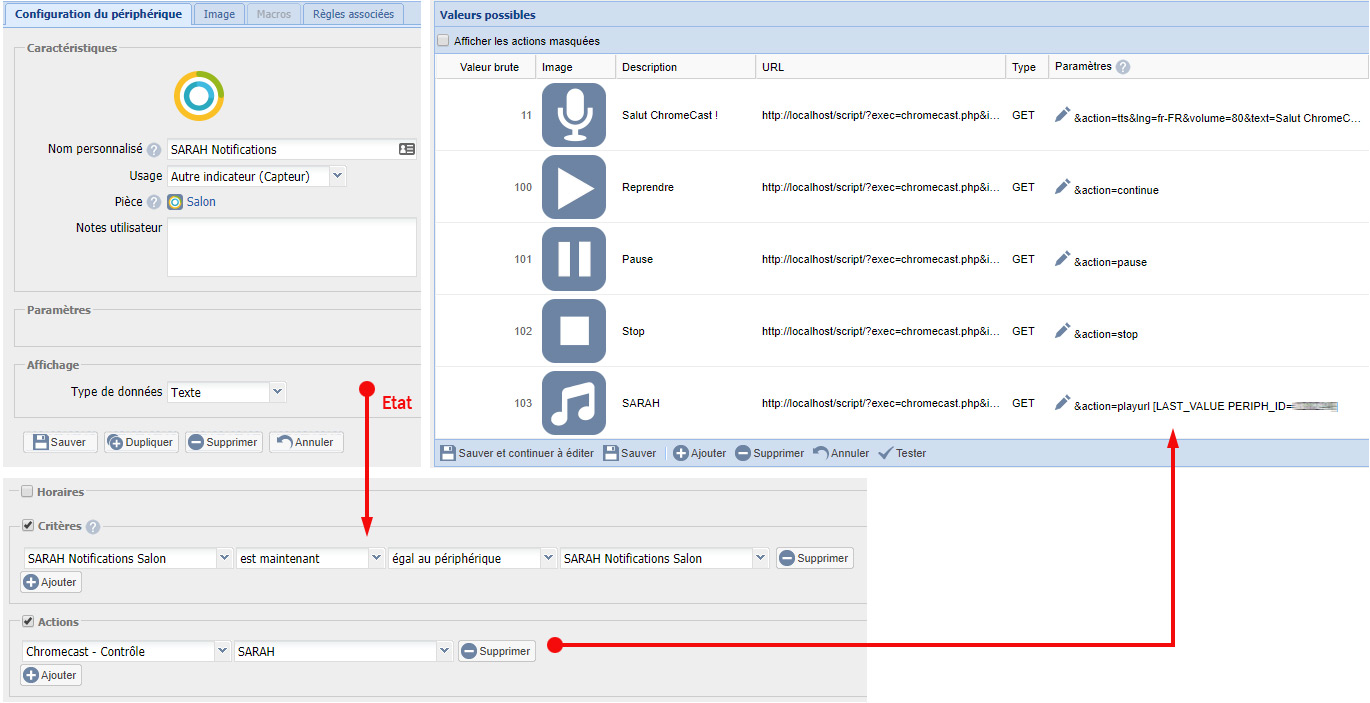Uncheck the Critères checkbox
Screen dimensions: 1370x703
(27, 526)
